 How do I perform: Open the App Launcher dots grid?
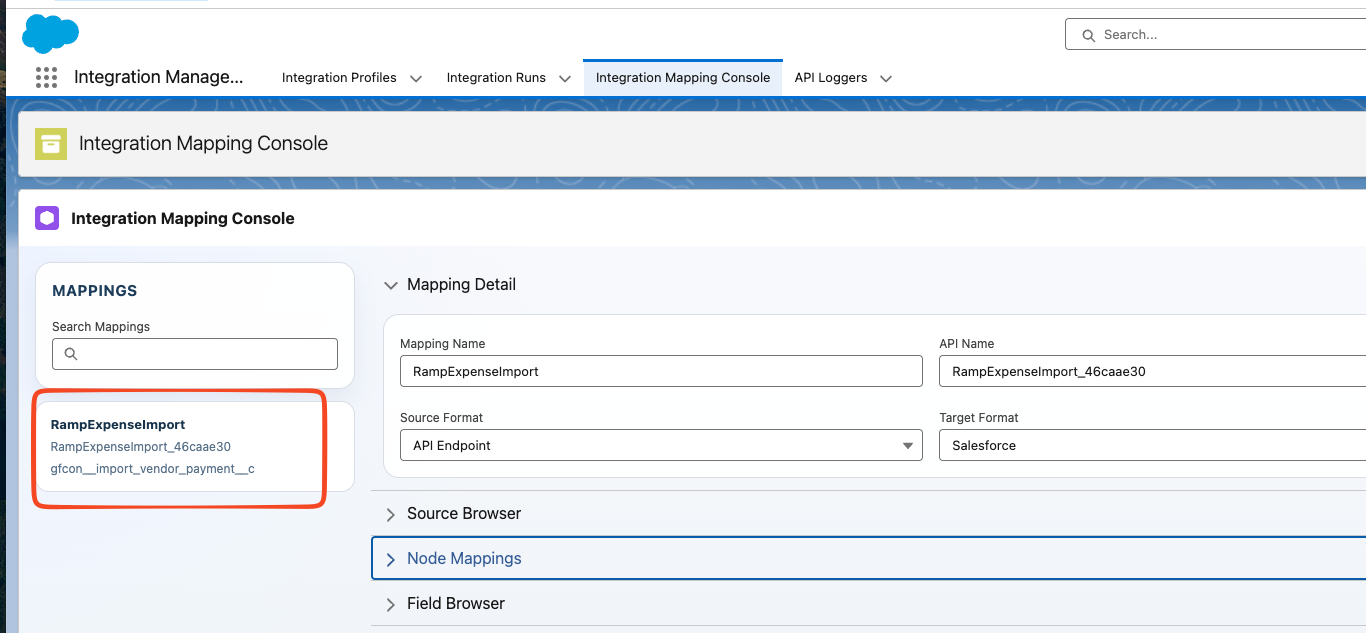[x=46, y=77]
